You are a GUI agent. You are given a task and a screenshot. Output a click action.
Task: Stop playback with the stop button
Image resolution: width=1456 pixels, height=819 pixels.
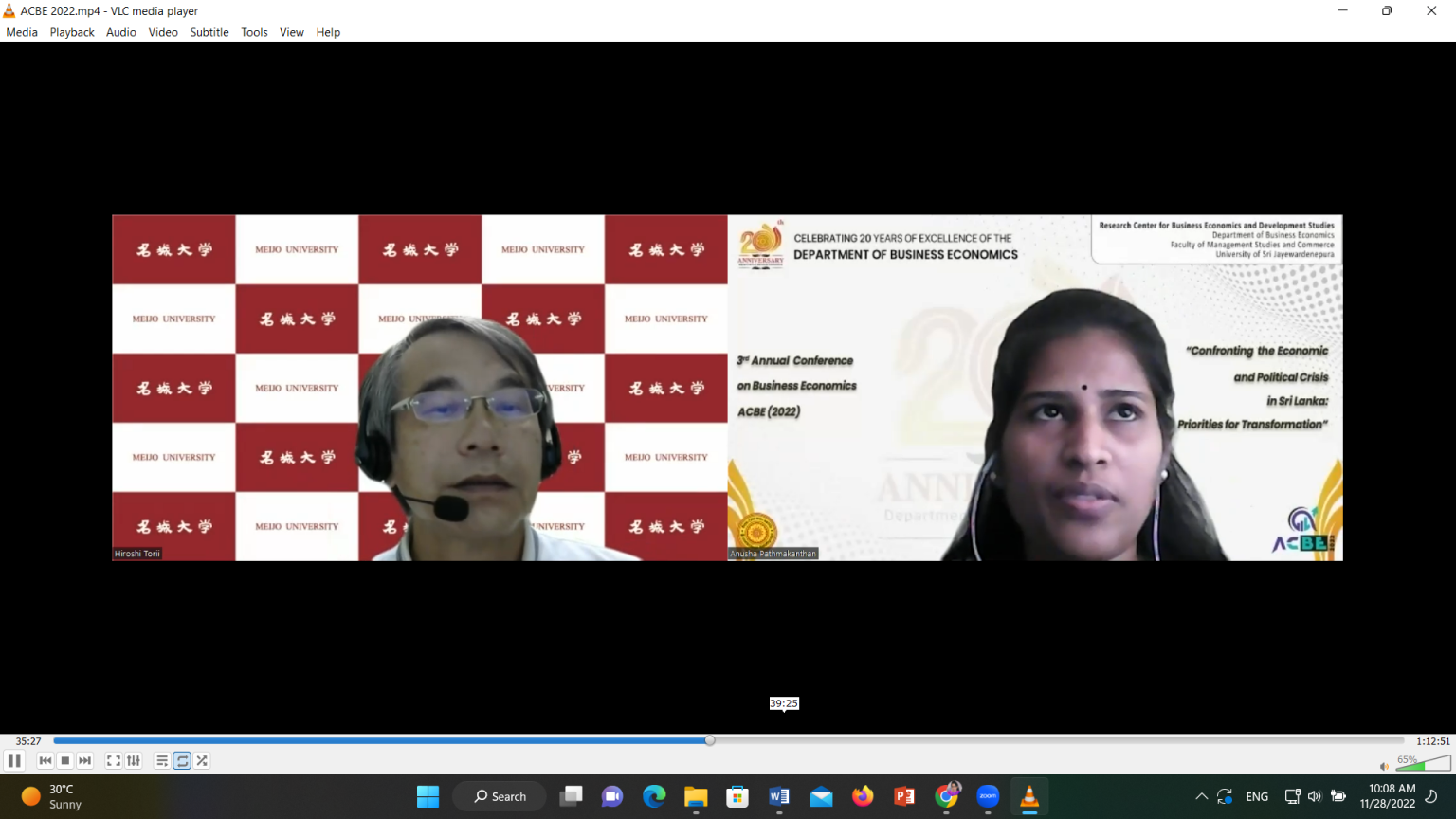tap(64, 760)
